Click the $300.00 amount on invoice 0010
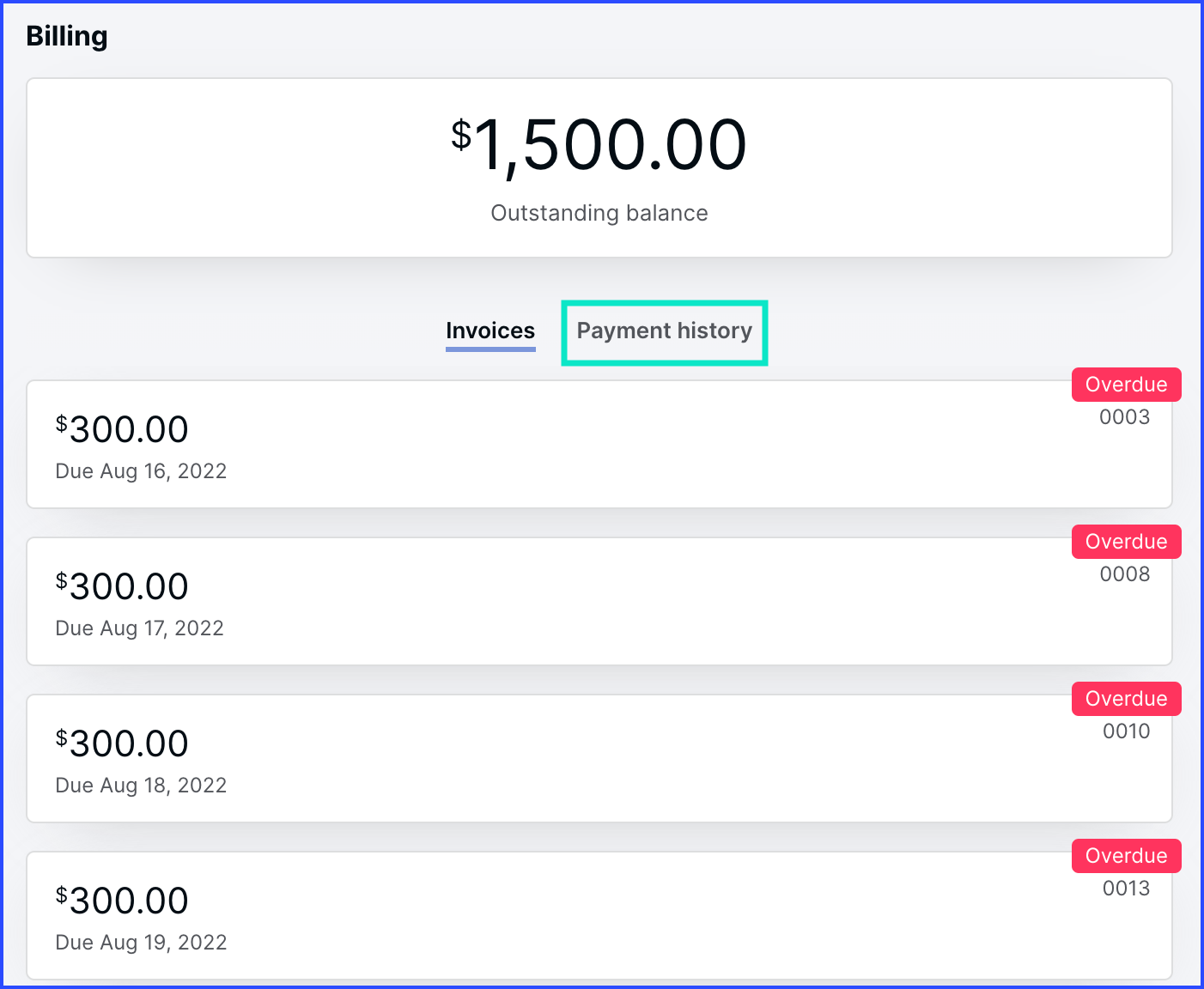The height and width of the screenshot is (989, 1204). tap(122, 743)
